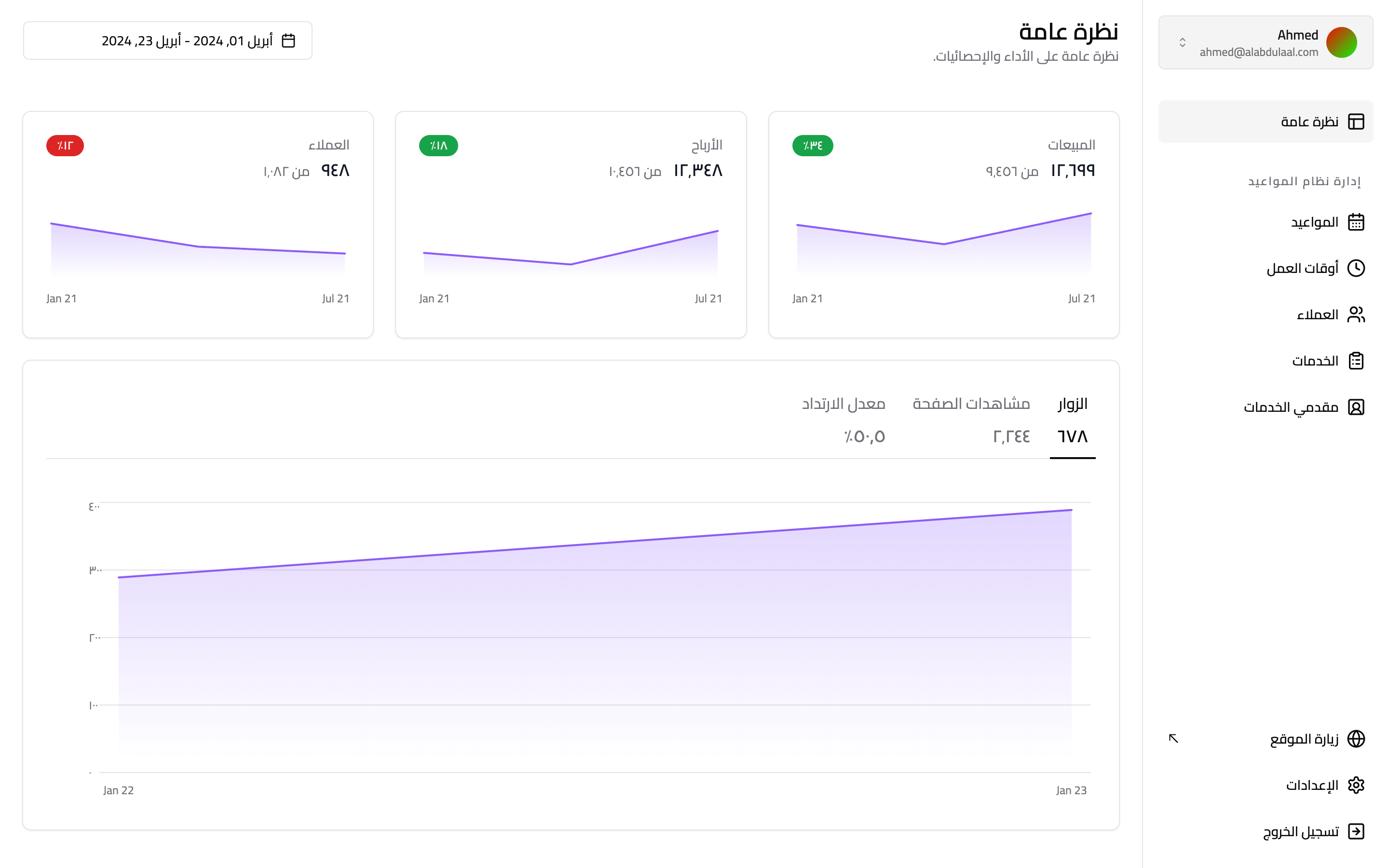Click the الأرباح card title
1389x868 pixels.
[707, 145]
